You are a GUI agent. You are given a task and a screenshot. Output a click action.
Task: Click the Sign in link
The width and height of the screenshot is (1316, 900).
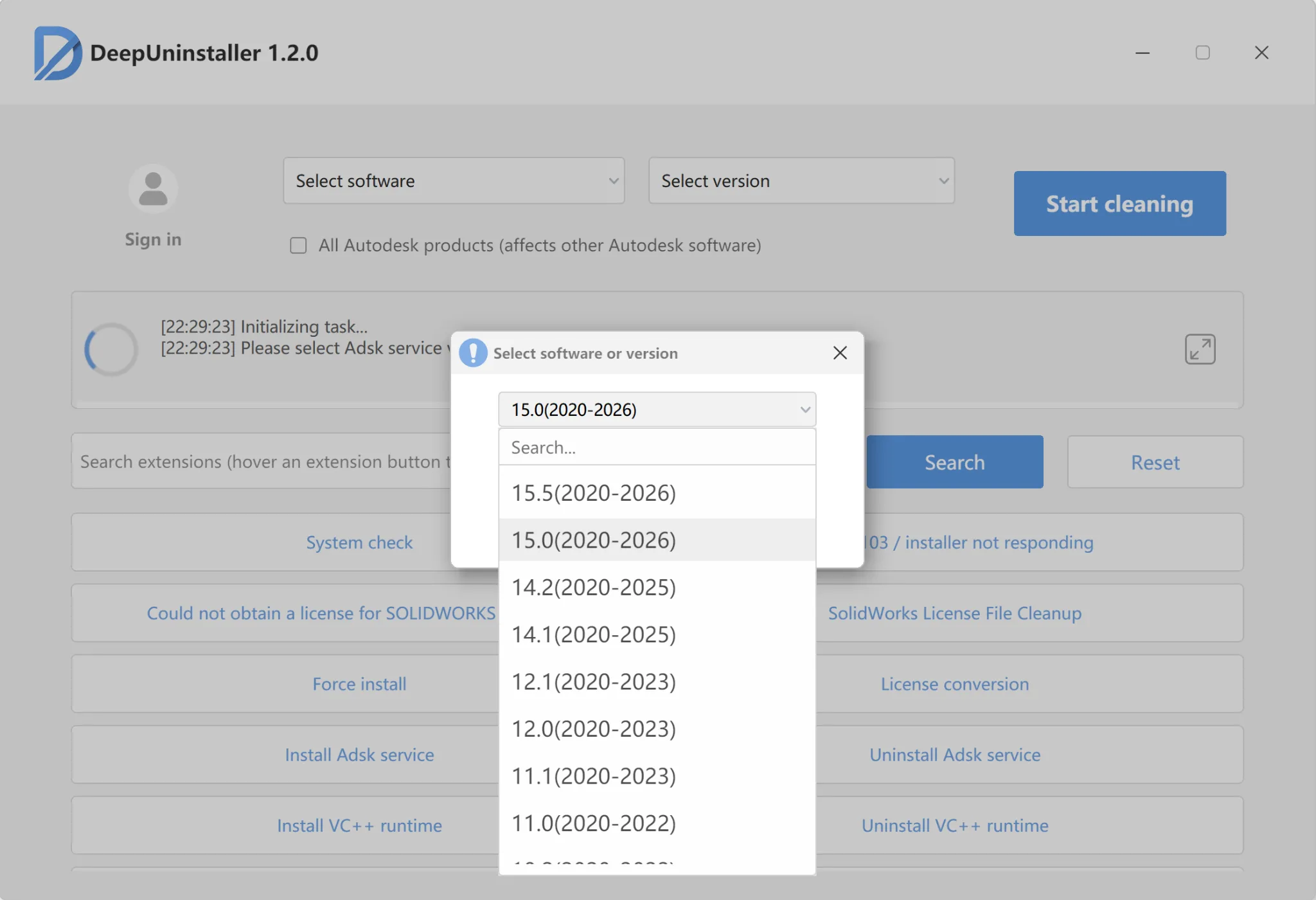click(153, 239)
